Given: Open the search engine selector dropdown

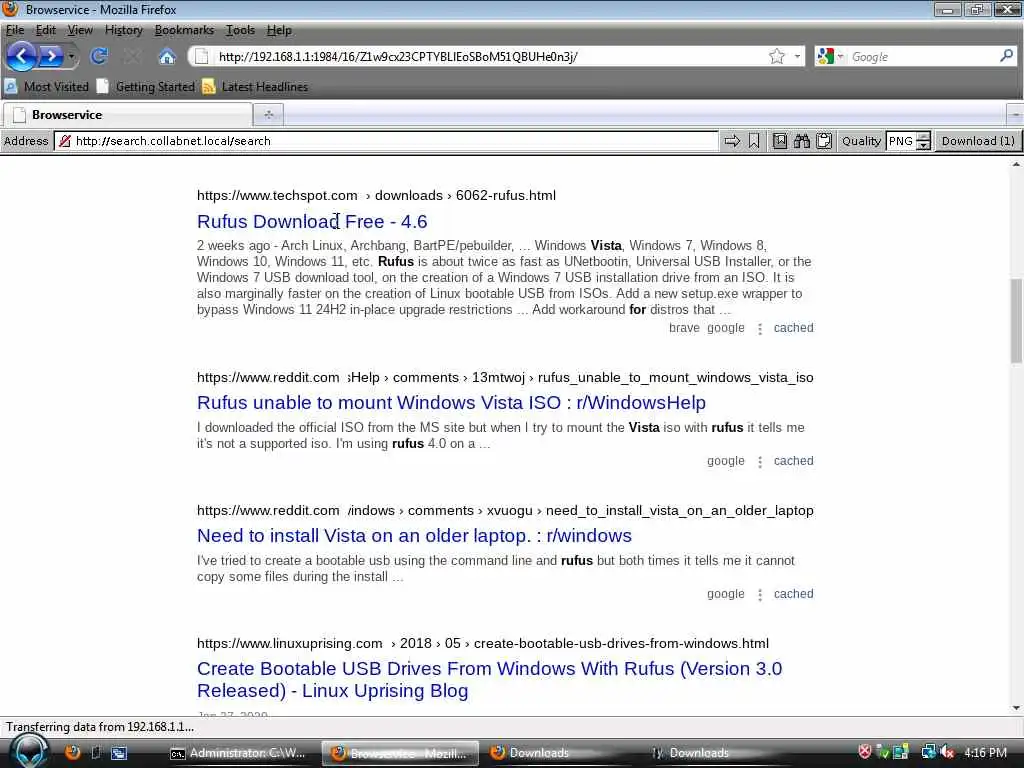Looking at the screenshot, I should point(840,57).
